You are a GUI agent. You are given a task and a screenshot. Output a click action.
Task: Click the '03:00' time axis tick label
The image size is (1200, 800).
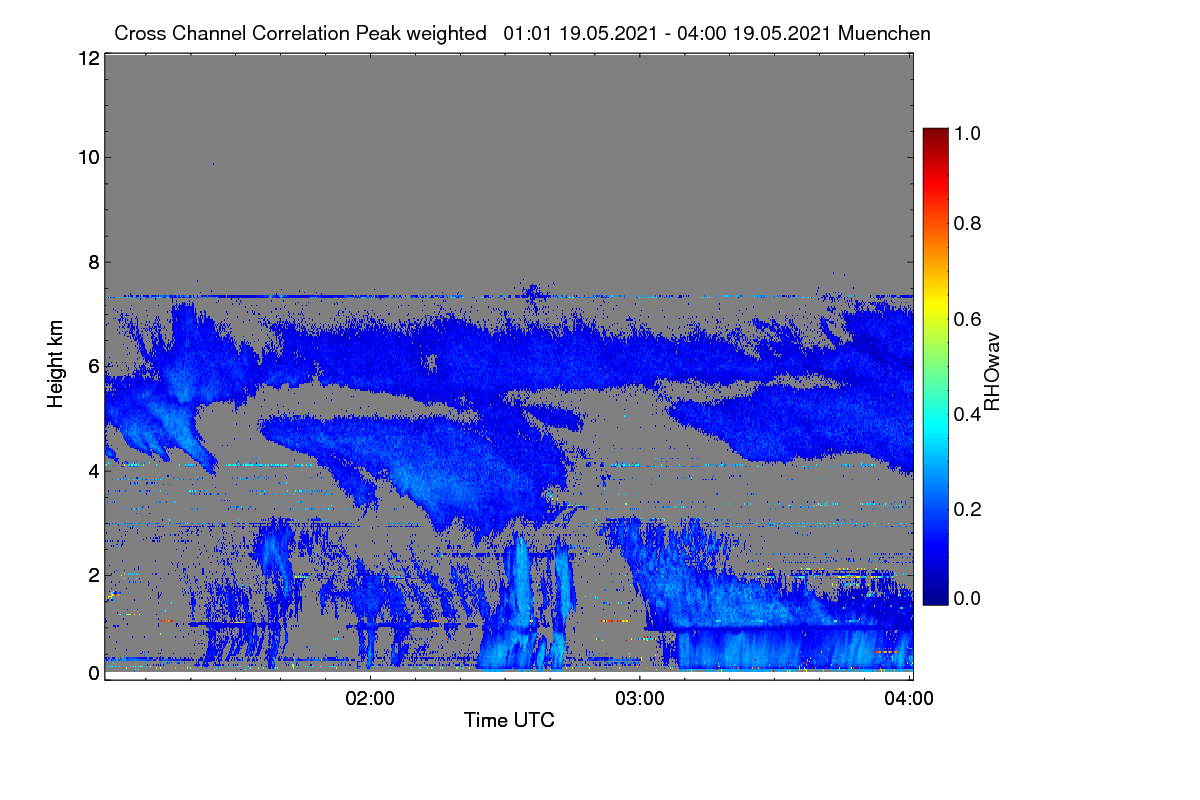click(640, 699)
